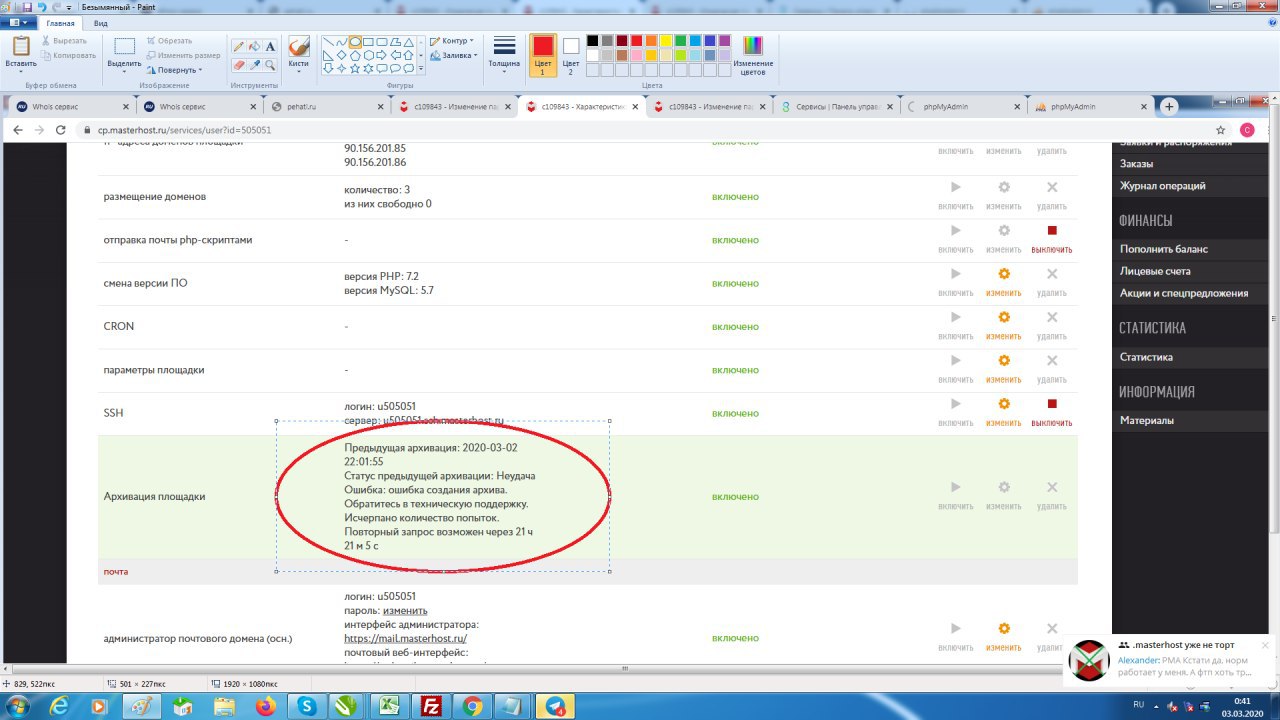Pick the black color swatch
This screenshot has width=1280, height=720.
(593, 41)
